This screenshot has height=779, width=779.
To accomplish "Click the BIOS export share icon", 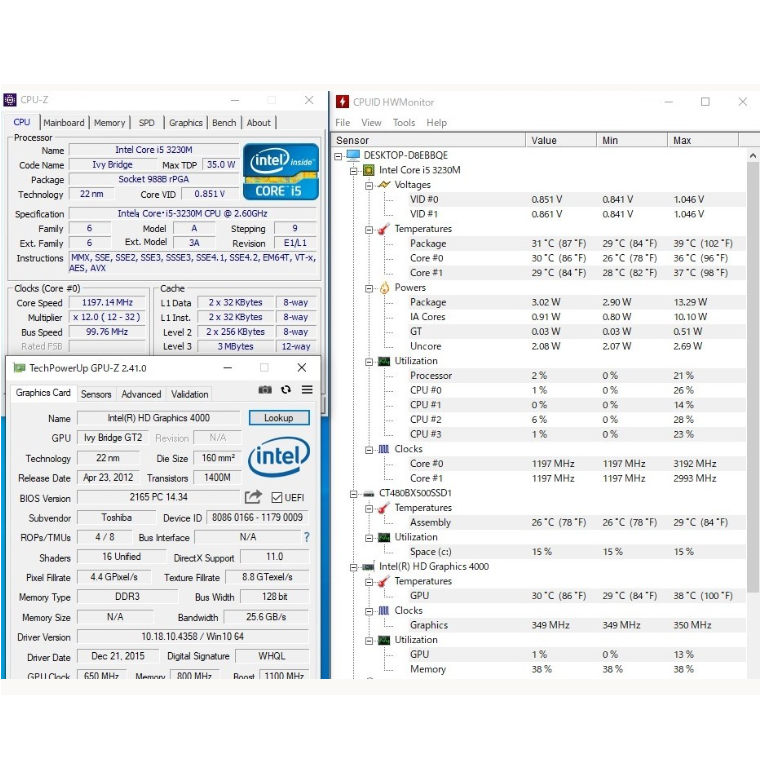I will point(253,497).
